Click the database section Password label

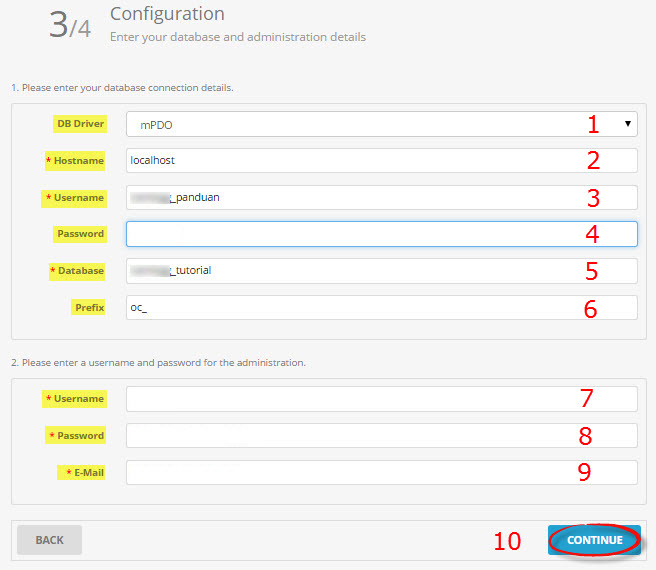point(80,234)
